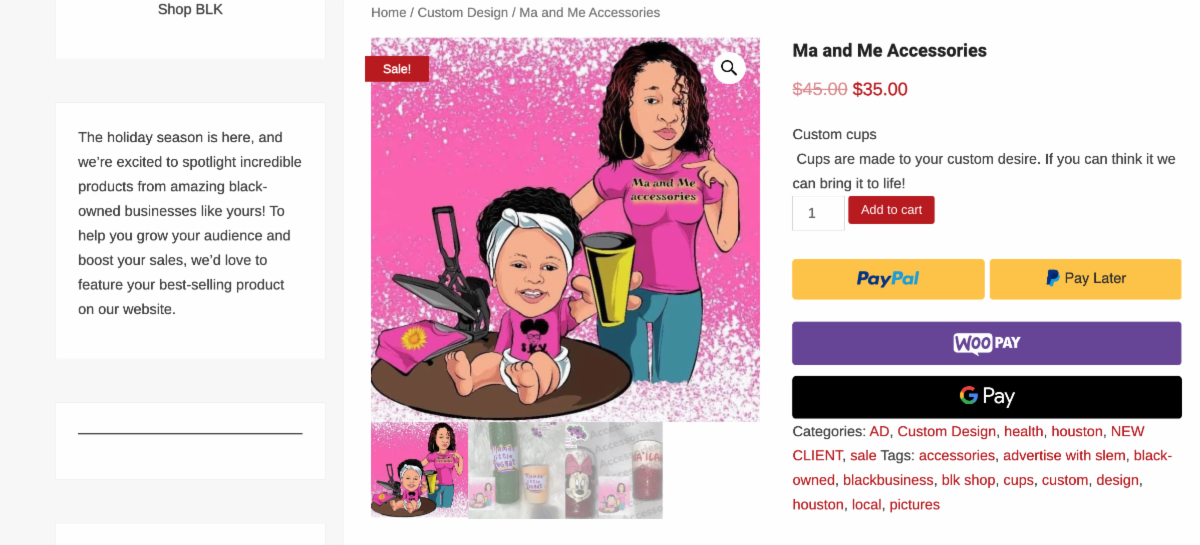
Task: Check out with Google Pay
Action: (x=987, y=396)
